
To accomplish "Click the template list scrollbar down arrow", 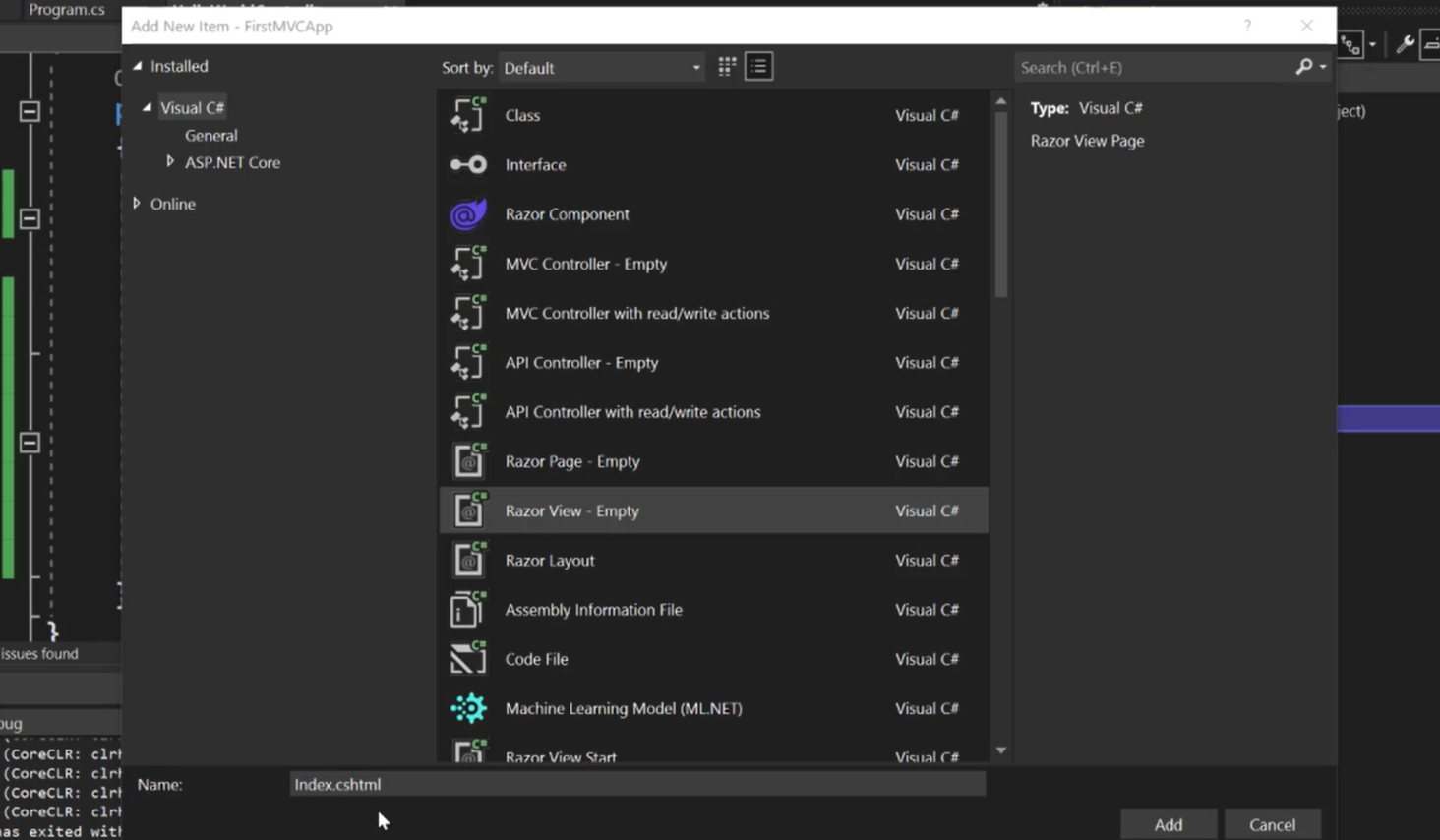I will coord(1000,750).
